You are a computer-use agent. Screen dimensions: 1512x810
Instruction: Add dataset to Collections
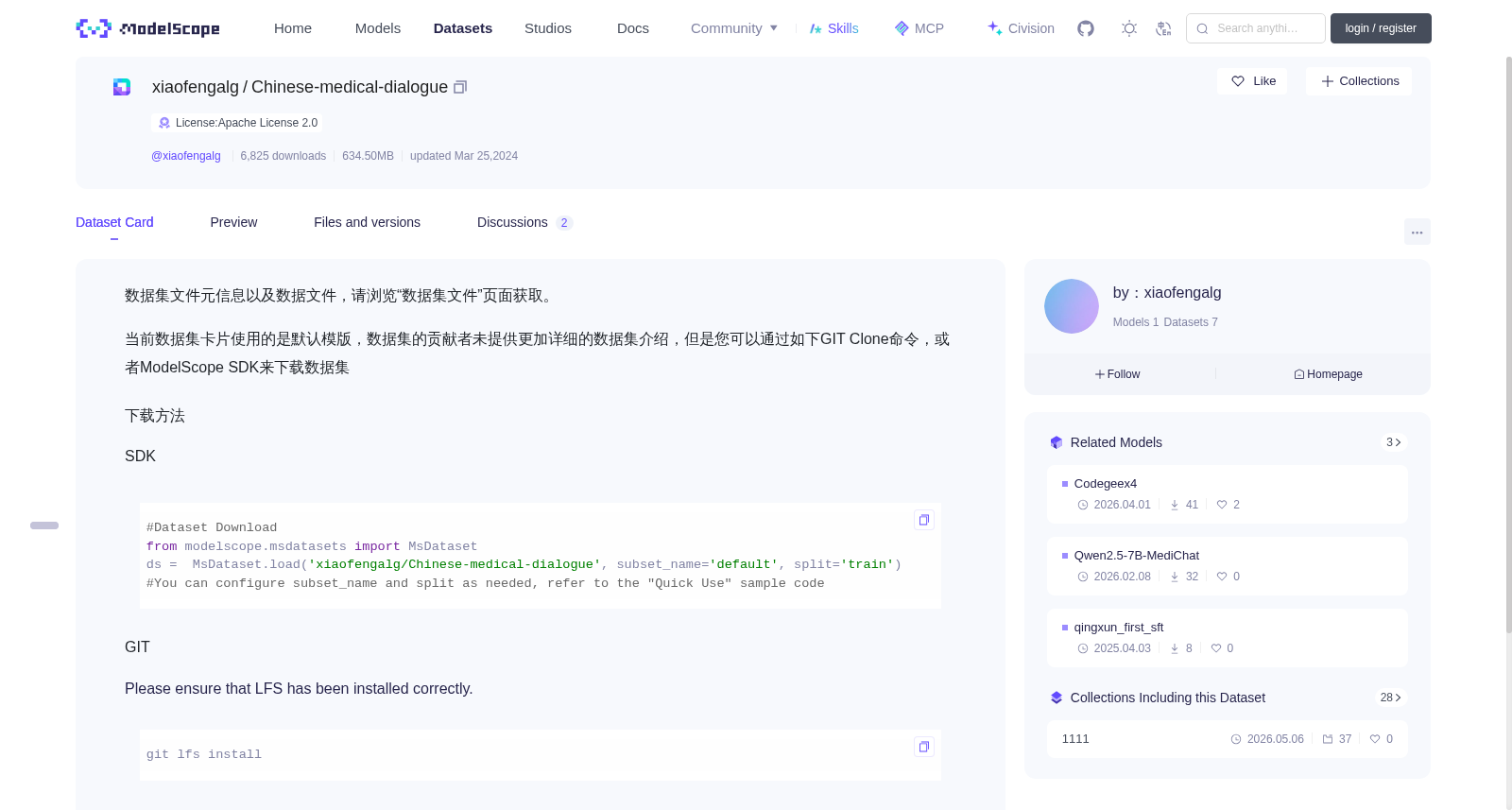[x=1359, y=81]
